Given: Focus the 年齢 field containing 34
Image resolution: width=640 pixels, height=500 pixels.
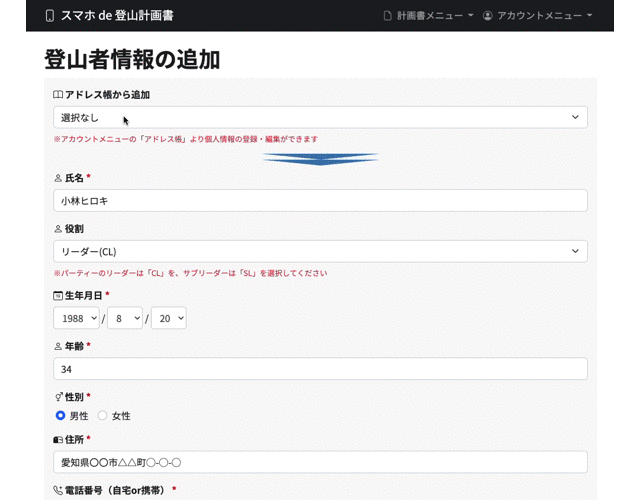Looking at the screenshot, I should point(320,369).
